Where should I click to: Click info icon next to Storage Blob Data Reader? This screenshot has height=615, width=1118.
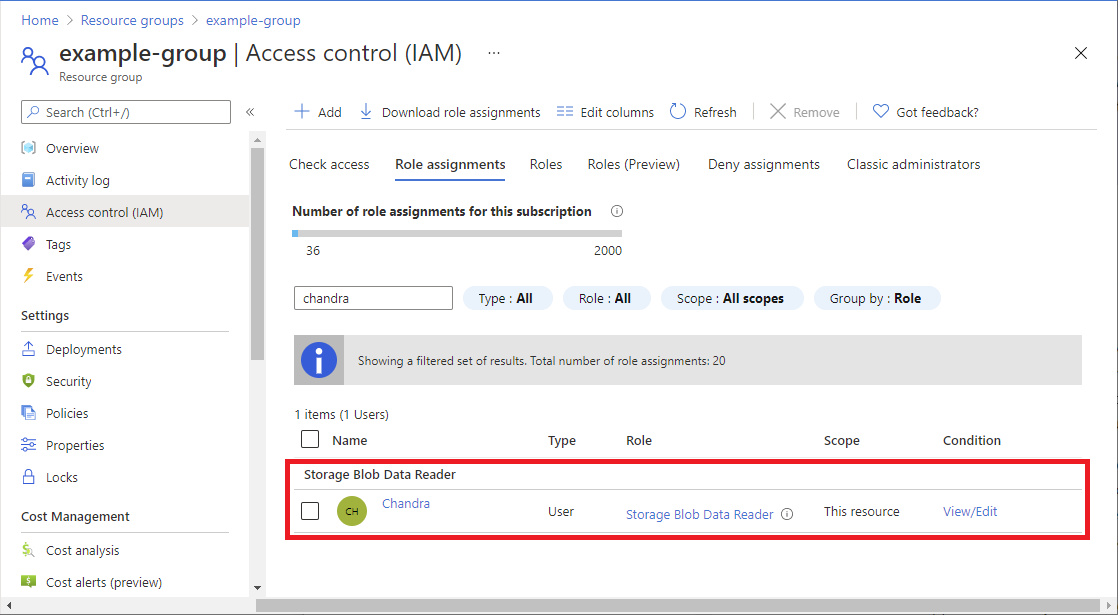[787, 514]
